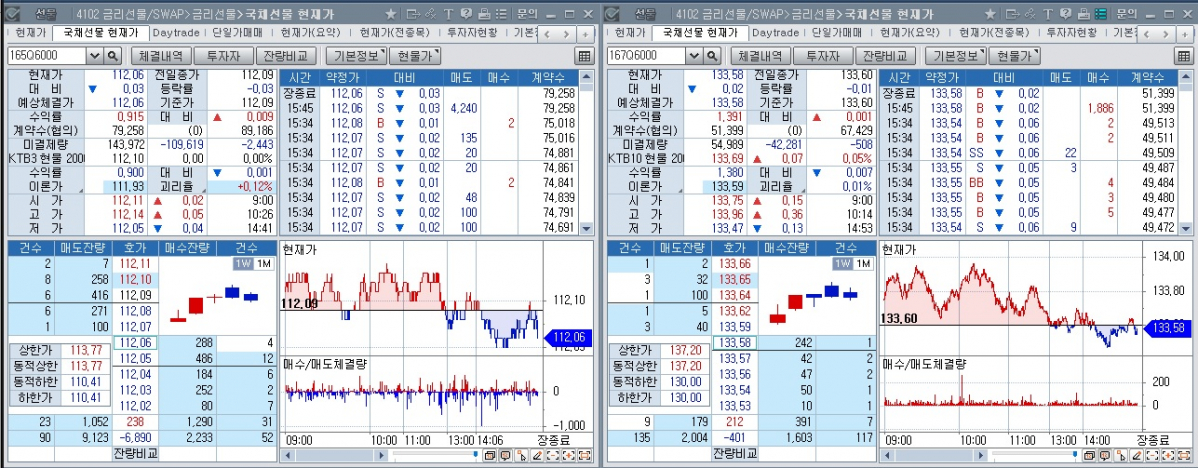1198x468 pixels.
Task: Click print icon in right window title bar
Action: click(x=1084, y=14)
